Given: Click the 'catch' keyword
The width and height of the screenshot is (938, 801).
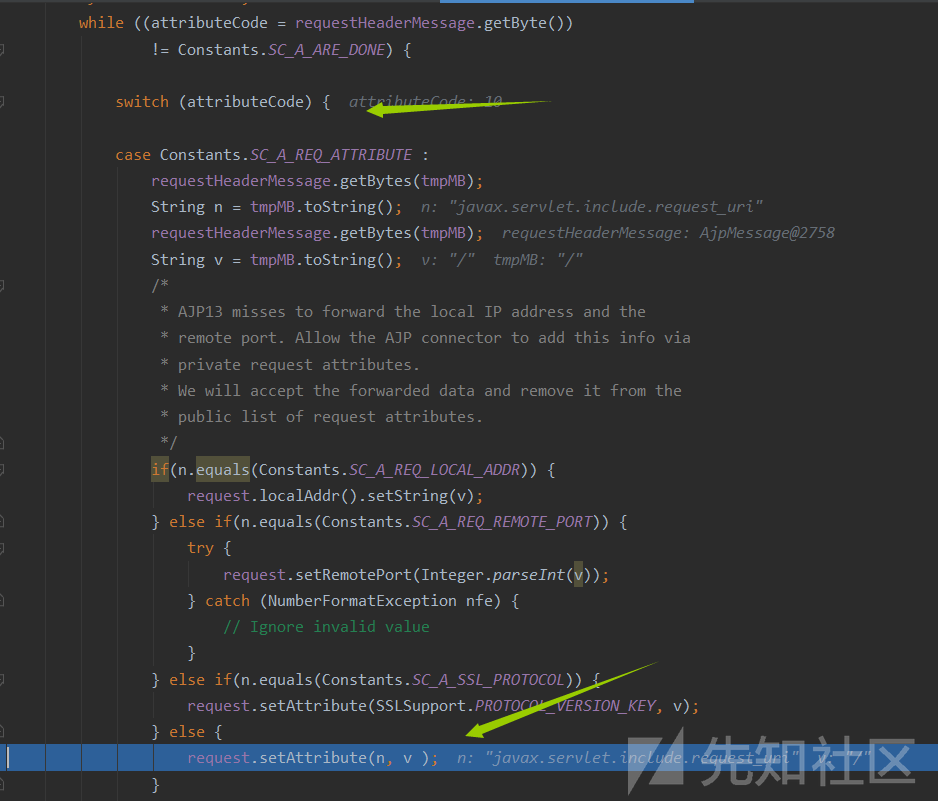Looking at the screenshot, I should [x=227, y=601].
